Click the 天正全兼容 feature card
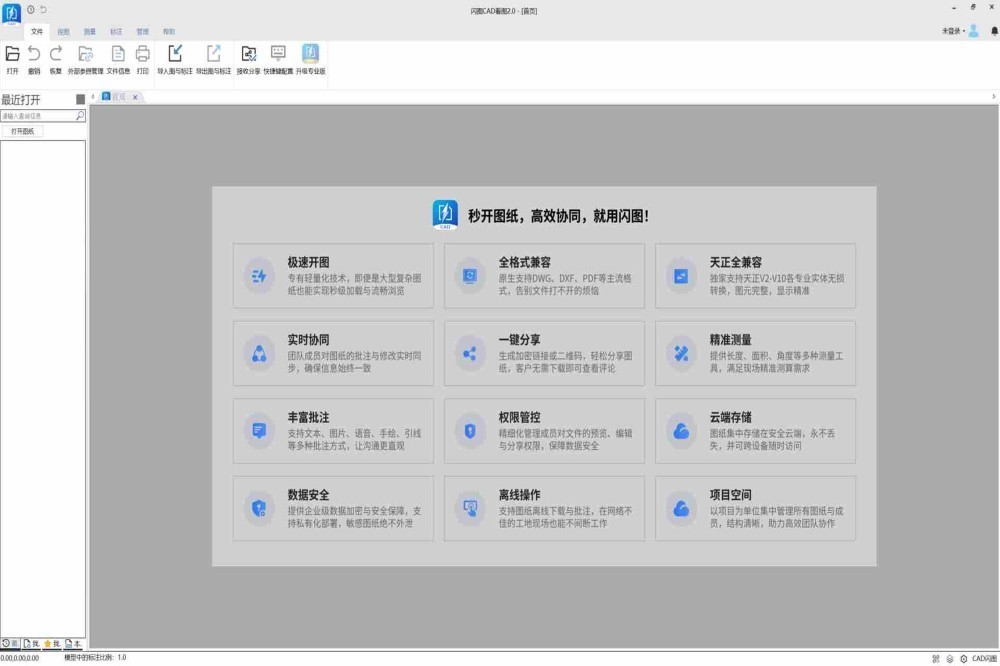Viewport: 1000px width, 666px height. click(x=755, y=276)
